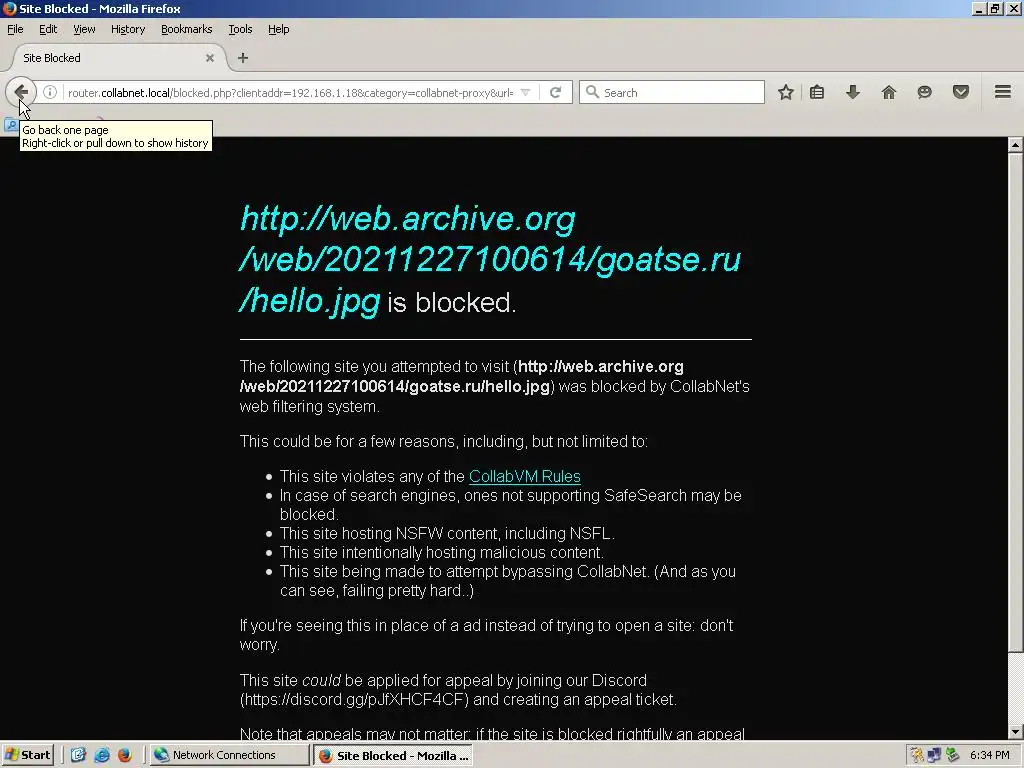Click the bold blocked URL in paragraph
1024x768 pixels.
coord(462,376)
